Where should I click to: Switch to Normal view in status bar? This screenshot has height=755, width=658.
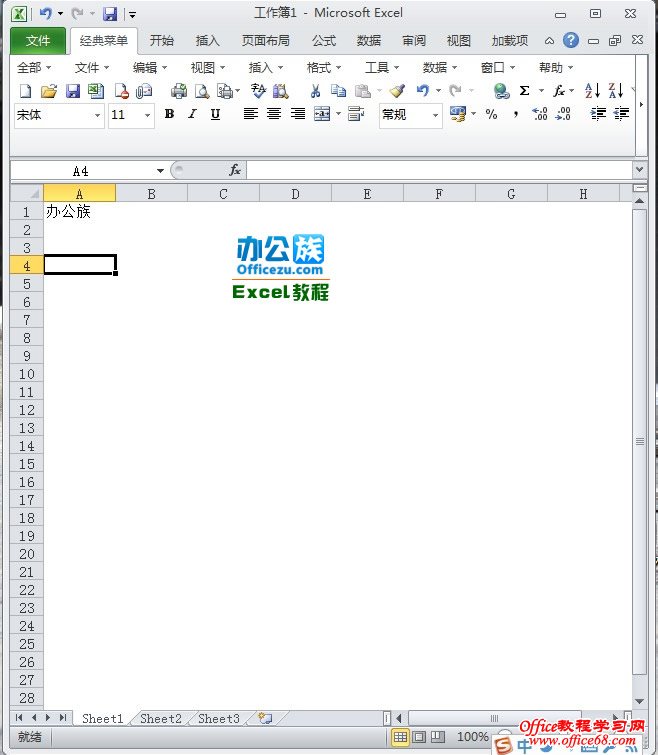coord(400,737)
